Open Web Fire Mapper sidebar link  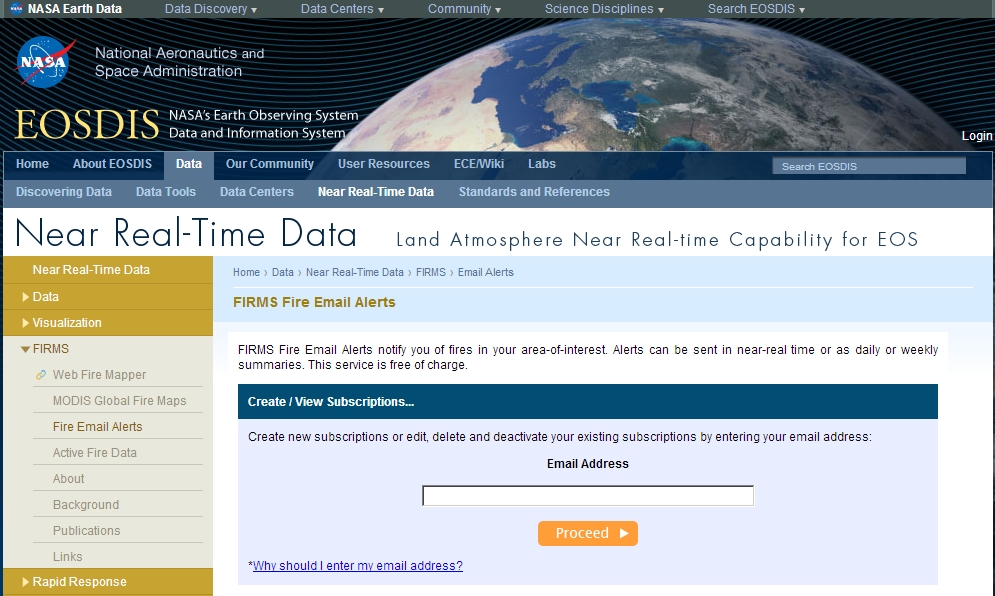(99, 374)
